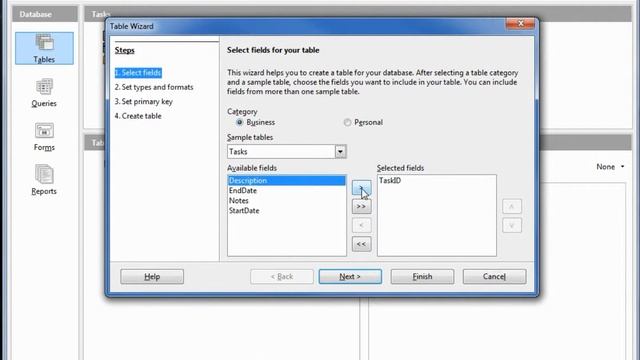The width and height of the screenshot is (640, 360).
Task: Select the Business category radio button
Action: point(240,122)
